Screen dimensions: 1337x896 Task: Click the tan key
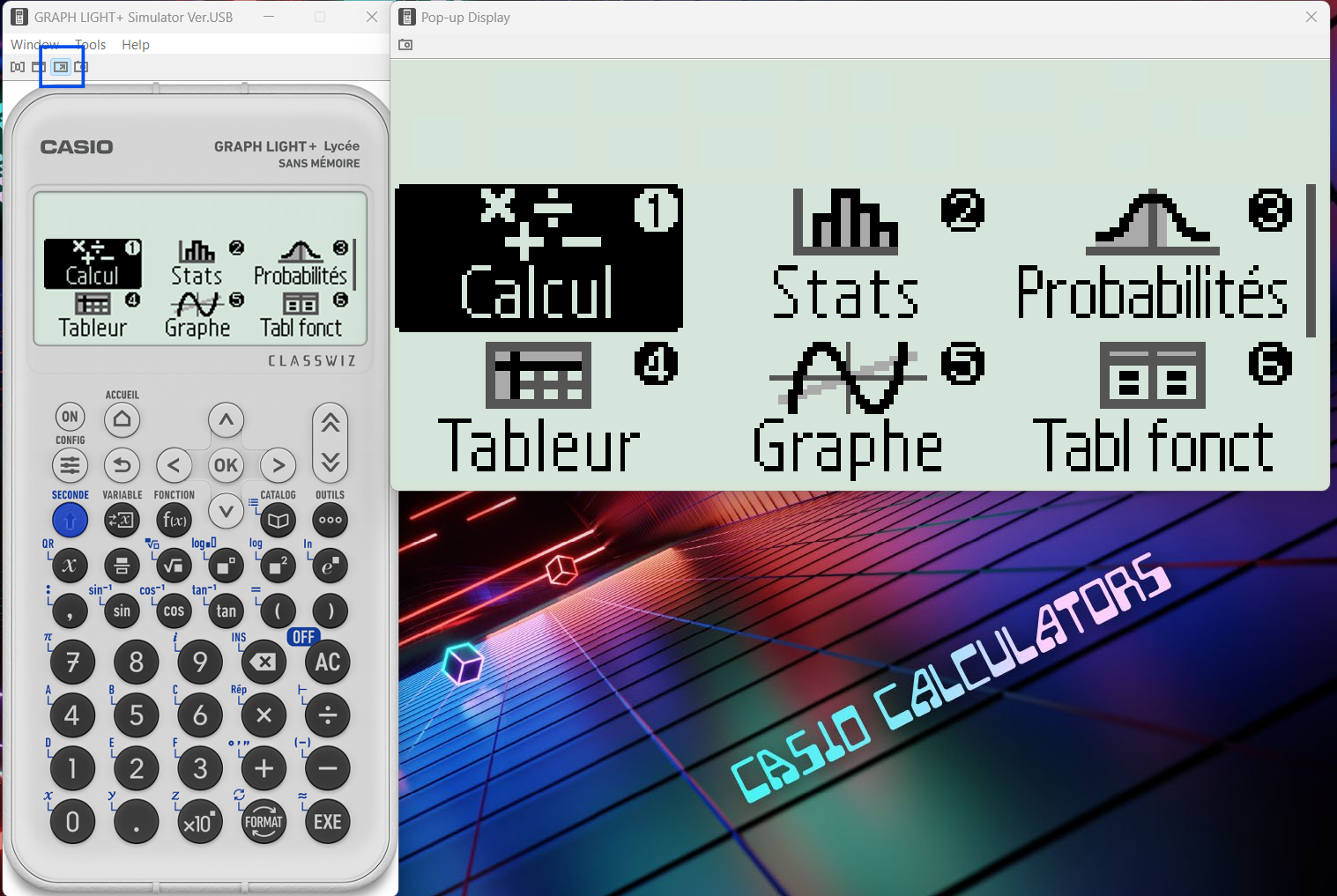coord(226,611)
